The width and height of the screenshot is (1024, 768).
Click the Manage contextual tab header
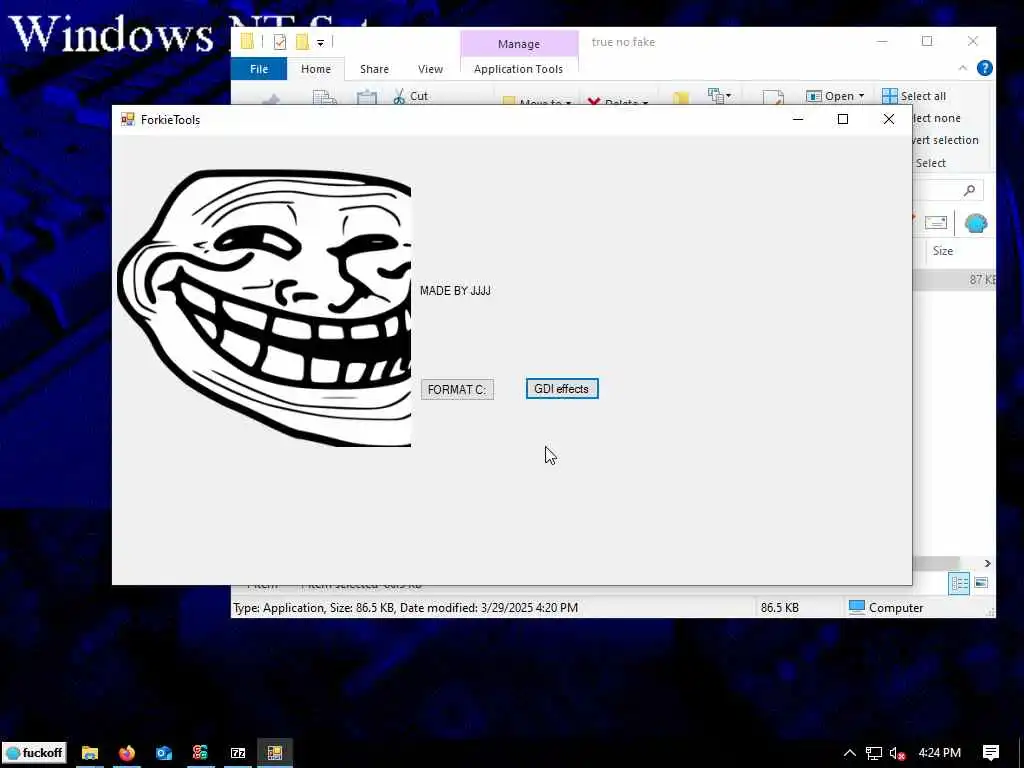tap(519, 44)
